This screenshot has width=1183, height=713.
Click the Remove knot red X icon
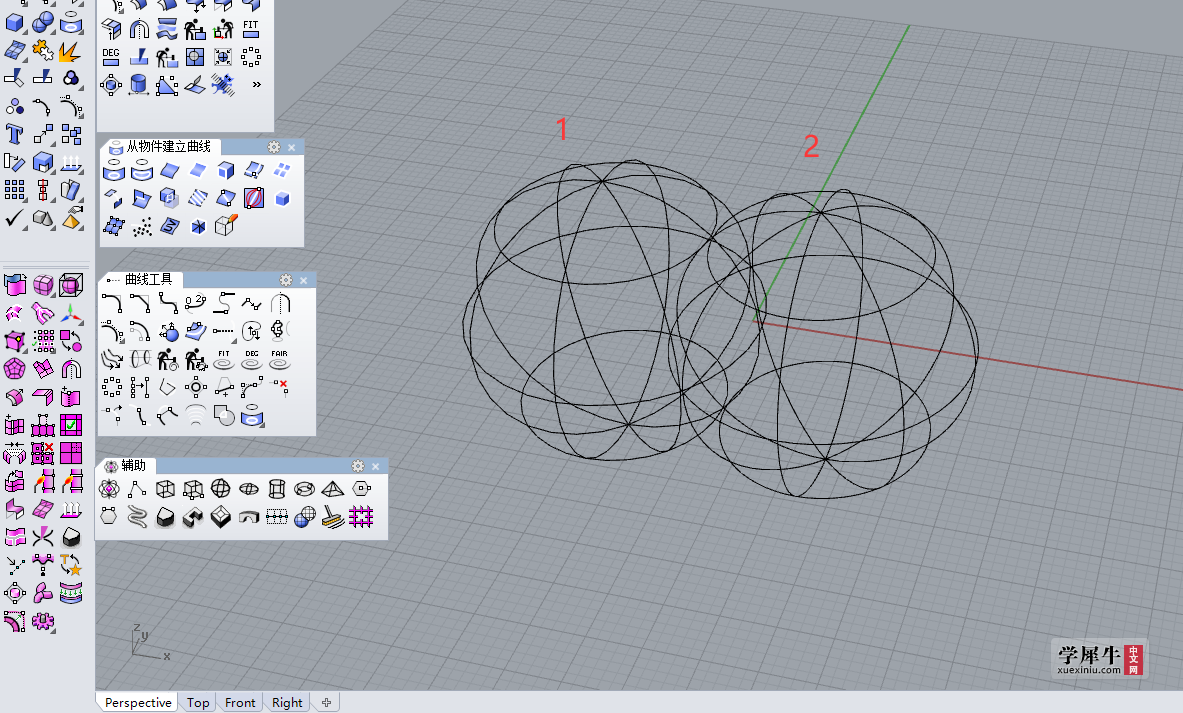coord(280,387)
